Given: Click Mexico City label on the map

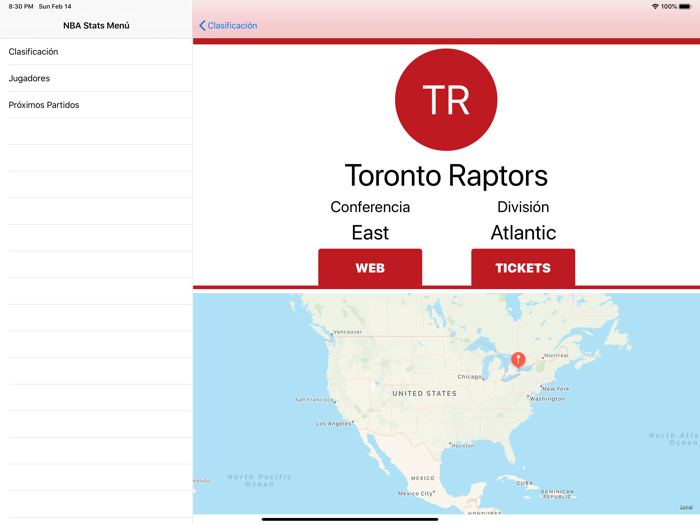Looking at the screenshot, I should (x=415, y=493).
